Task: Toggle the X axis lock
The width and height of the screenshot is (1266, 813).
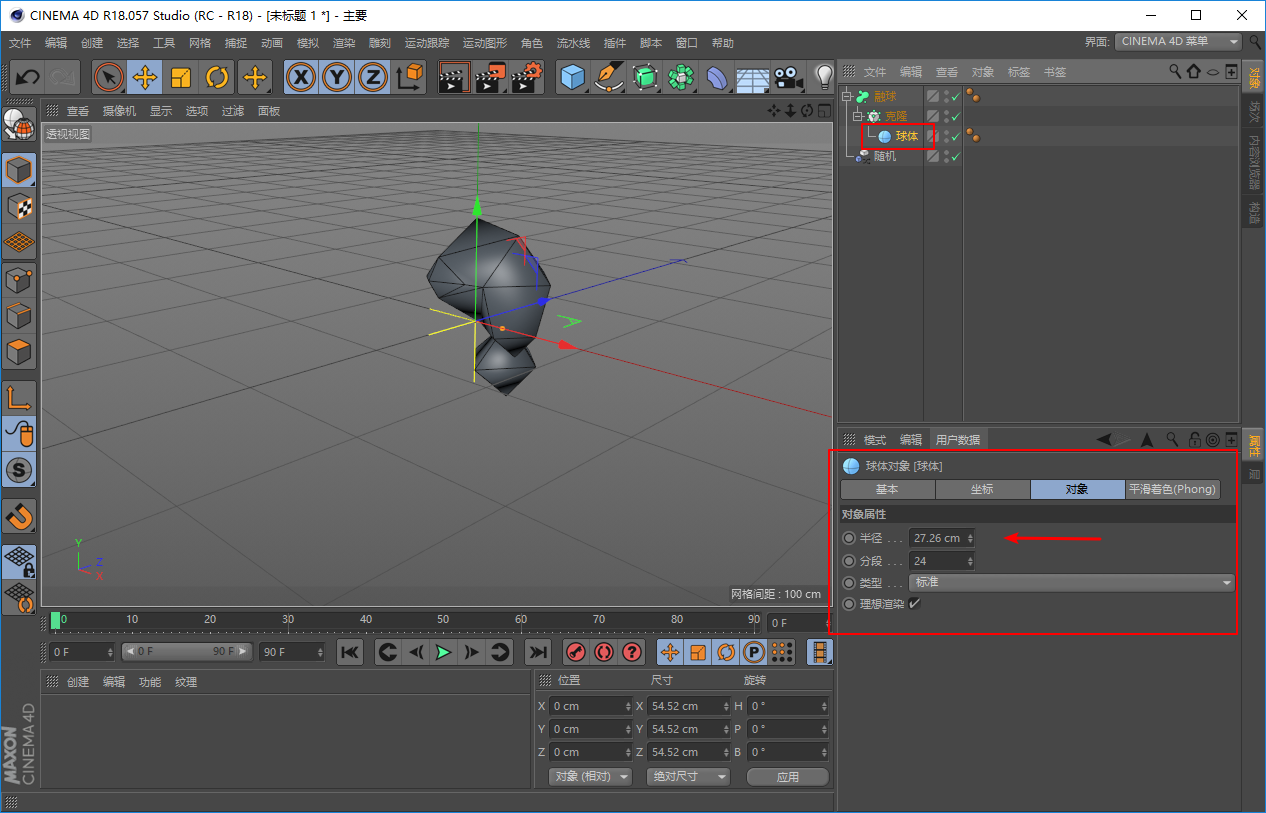Action: (x=301, y=77)
